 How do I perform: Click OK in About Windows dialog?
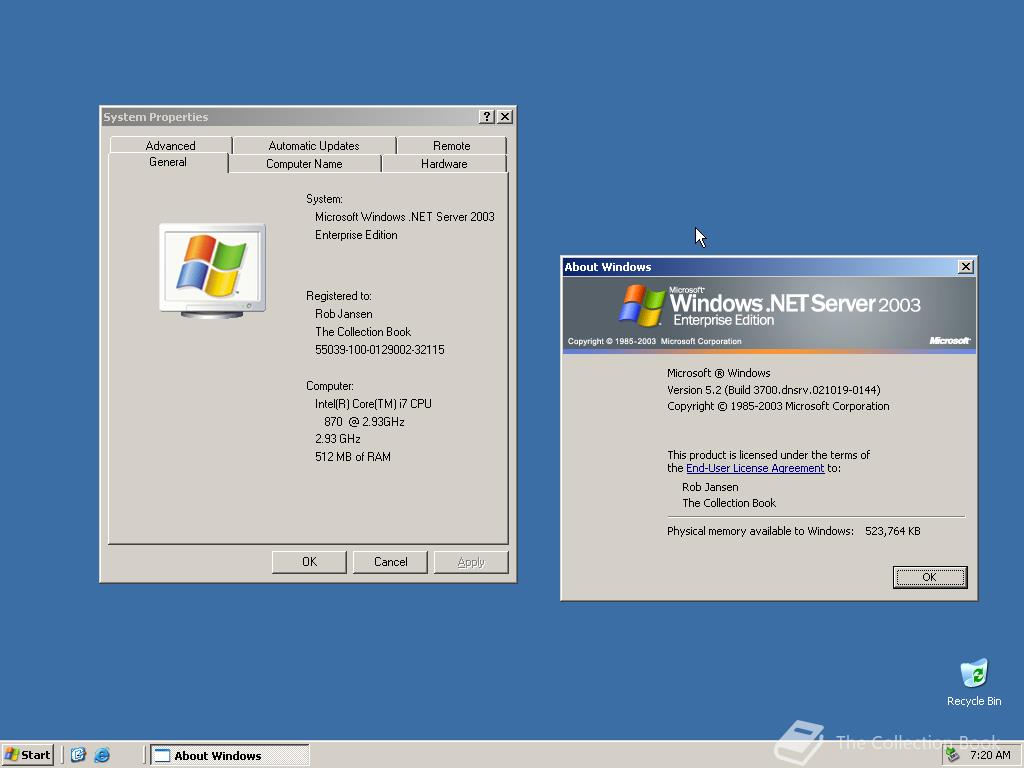click(x=929, y=577)
